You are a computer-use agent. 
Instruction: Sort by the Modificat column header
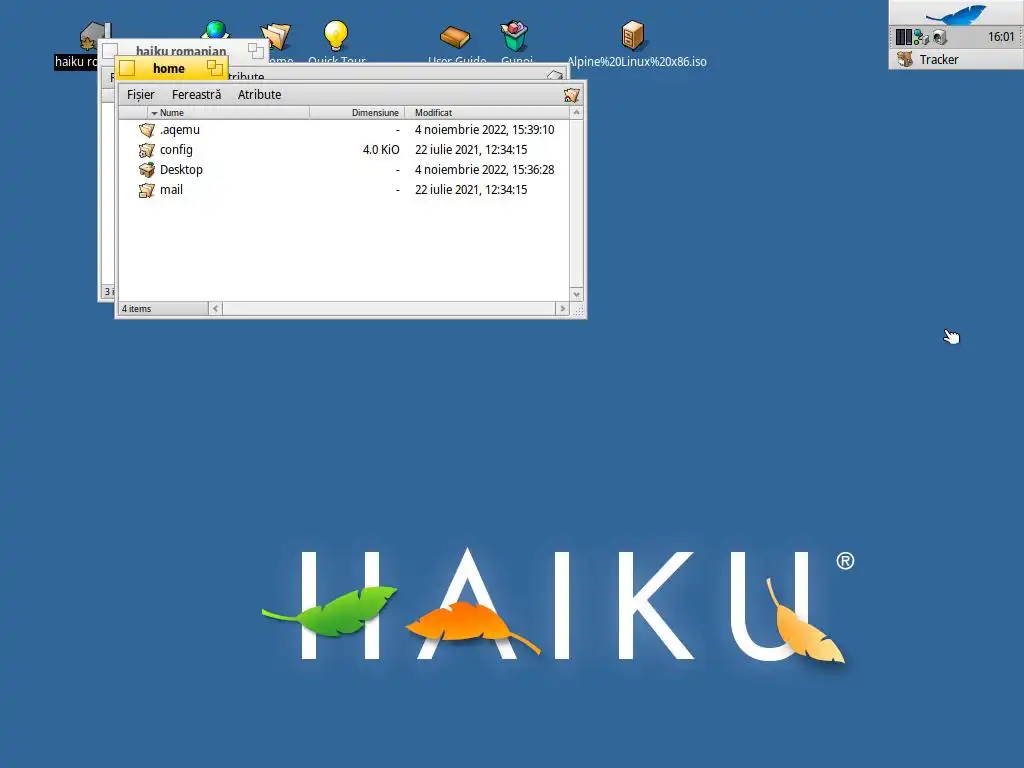(x=487, y=112)
